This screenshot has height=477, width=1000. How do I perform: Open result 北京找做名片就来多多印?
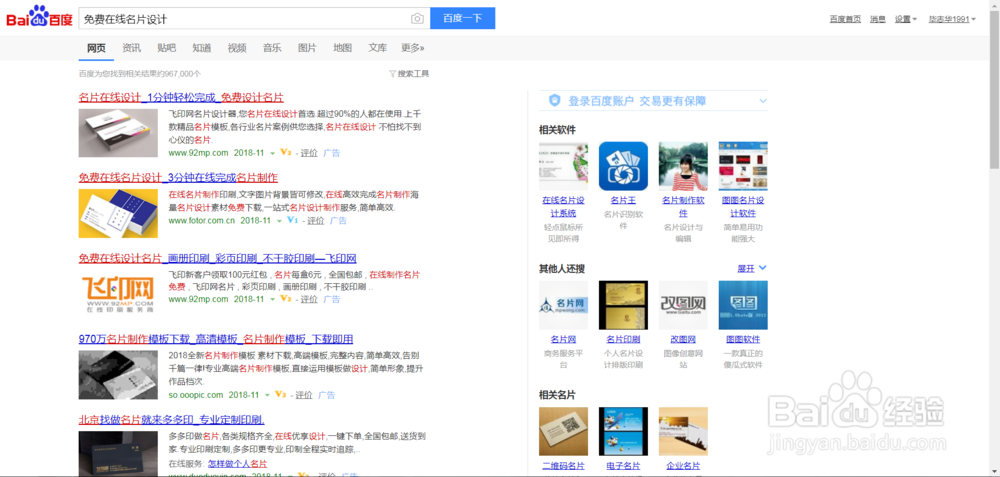[172, 420]
